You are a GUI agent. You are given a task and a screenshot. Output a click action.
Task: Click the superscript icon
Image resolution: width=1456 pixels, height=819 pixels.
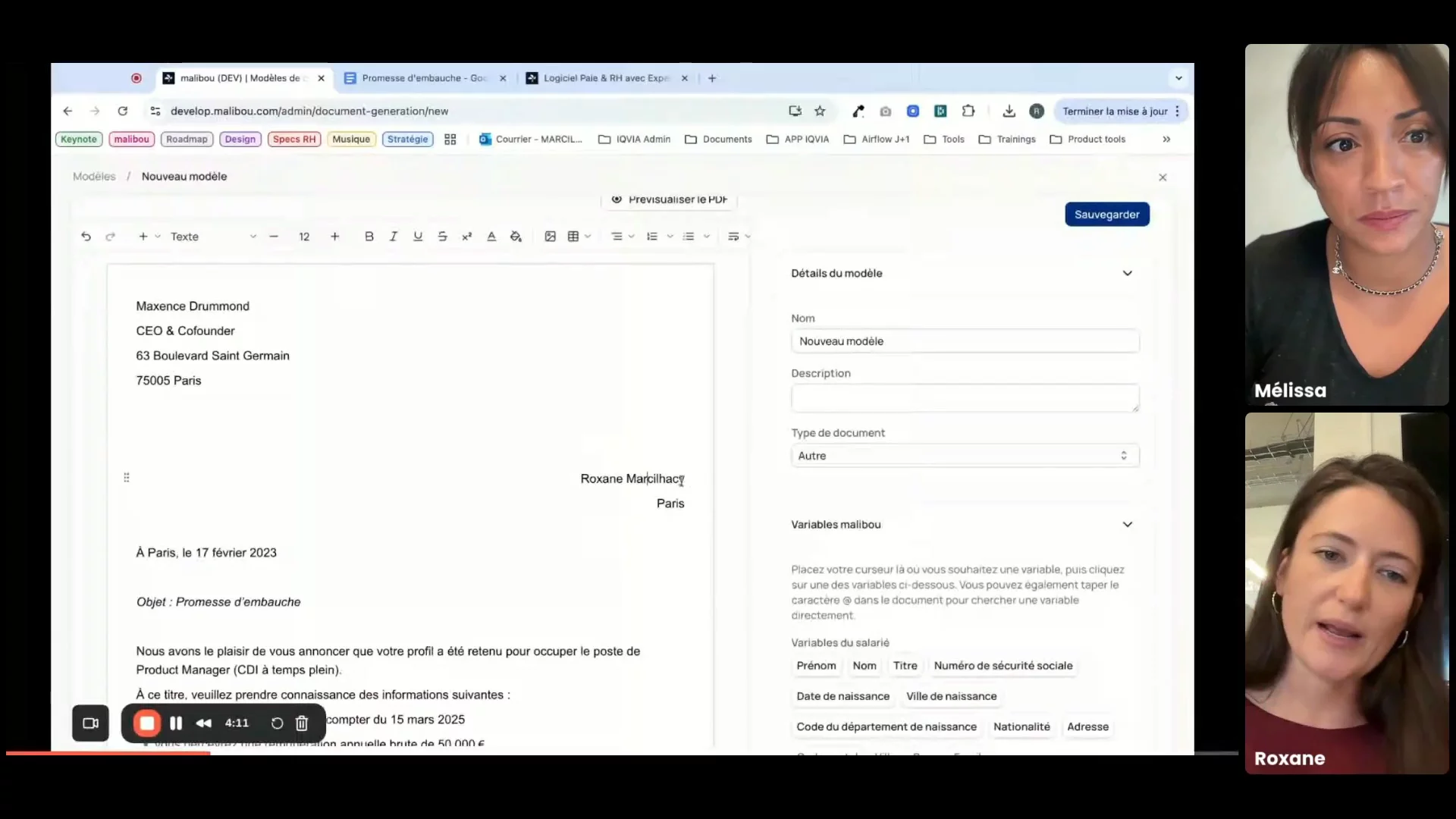(x=467, y=237)
